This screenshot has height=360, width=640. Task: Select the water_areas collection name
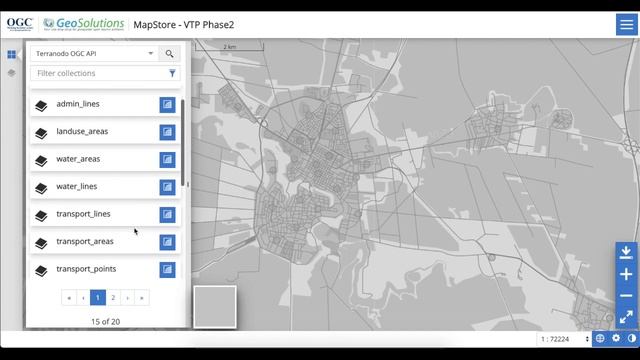pyautogui.click(x=78, y=159)
